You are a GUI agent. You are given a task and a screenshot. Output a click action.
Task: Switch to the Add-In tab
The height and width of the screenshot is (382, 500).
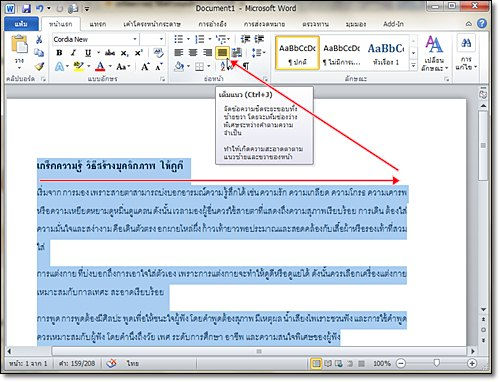point(393,24)
